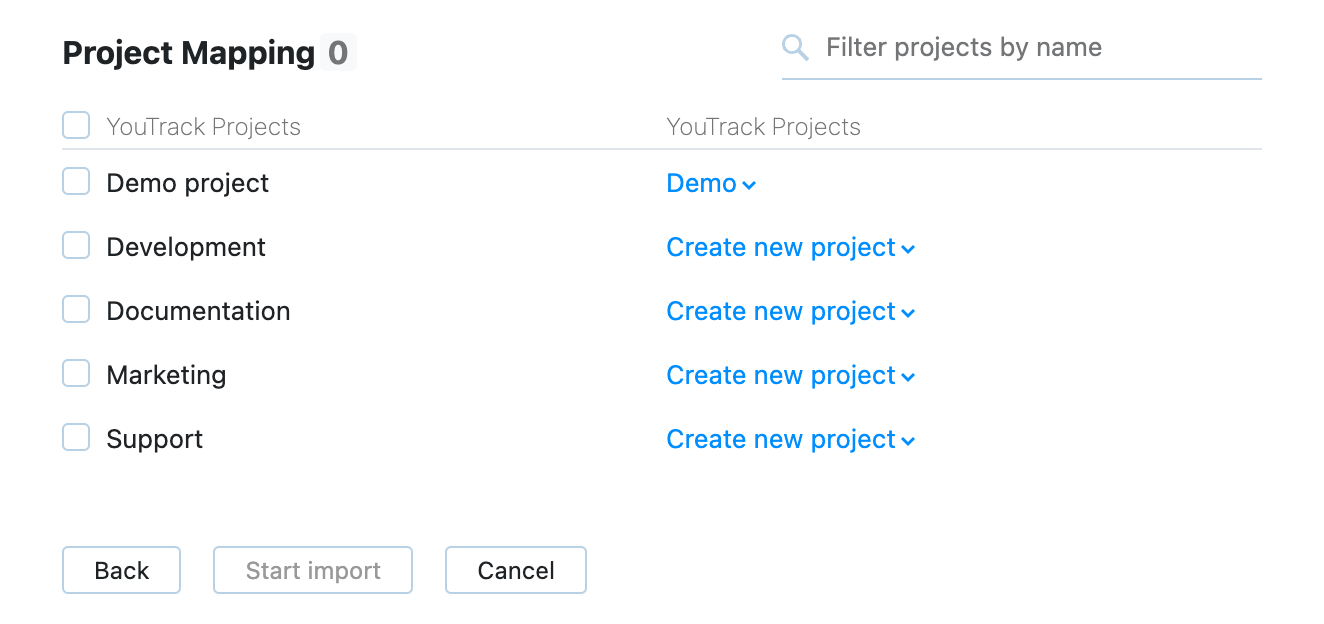Open Support's Create new project dropdown
Viewport: 1324px width, 624px height.
tap(790, 440)
